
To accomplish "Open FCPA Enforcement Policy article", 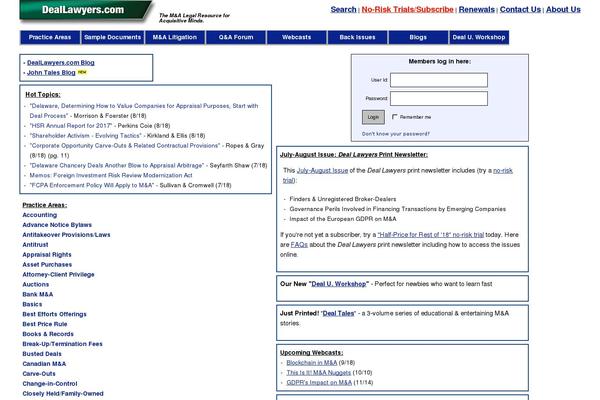I will [92, 185].
